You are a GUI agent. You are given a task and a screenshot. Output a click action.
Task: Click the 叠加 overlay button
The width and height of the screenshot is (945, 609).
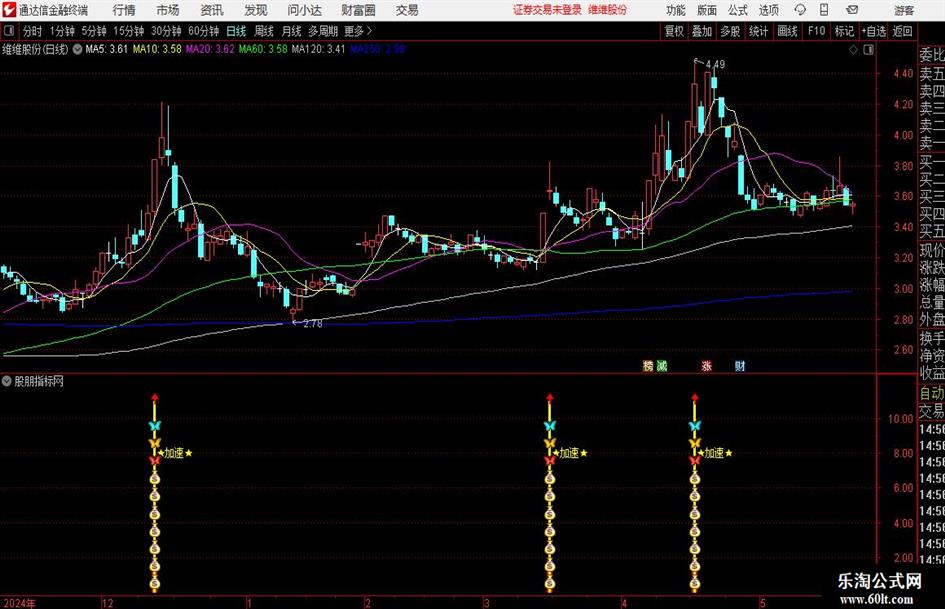(702, 31)
